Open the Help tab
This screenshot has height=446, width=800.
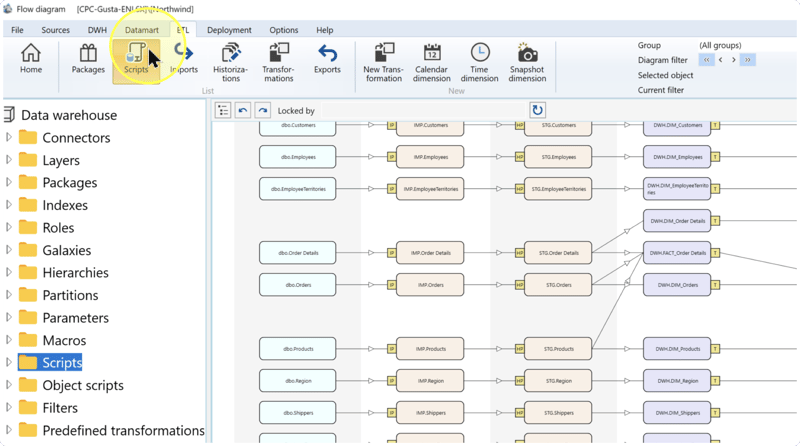[324, 30]
